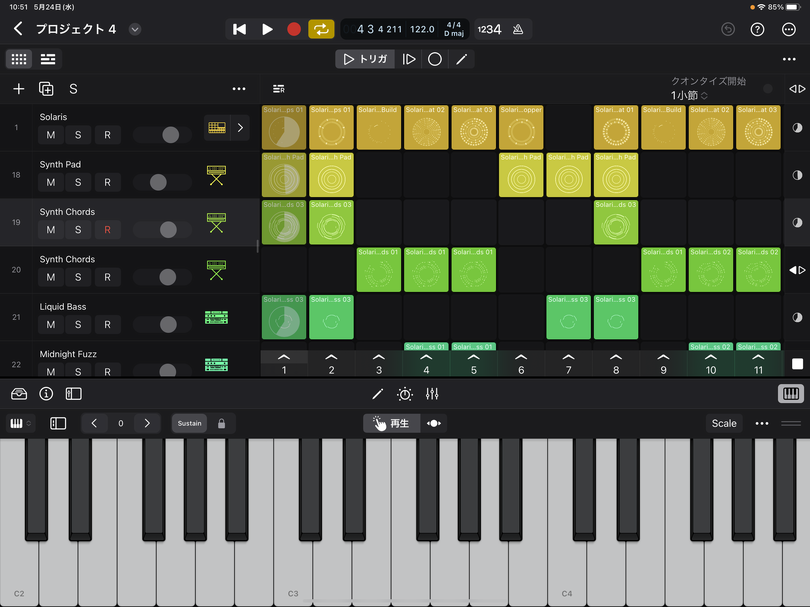Mute the Solaris track
Viewport: 810px width, 607px height.
[x=51, y=135]
